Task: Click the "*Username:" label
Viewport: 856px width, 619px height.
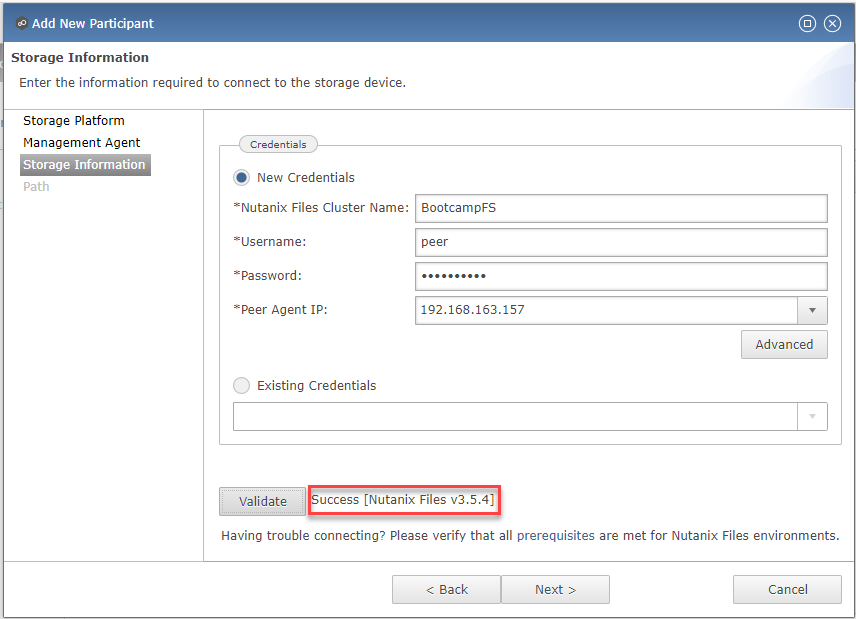Action: tap(270, 242)
